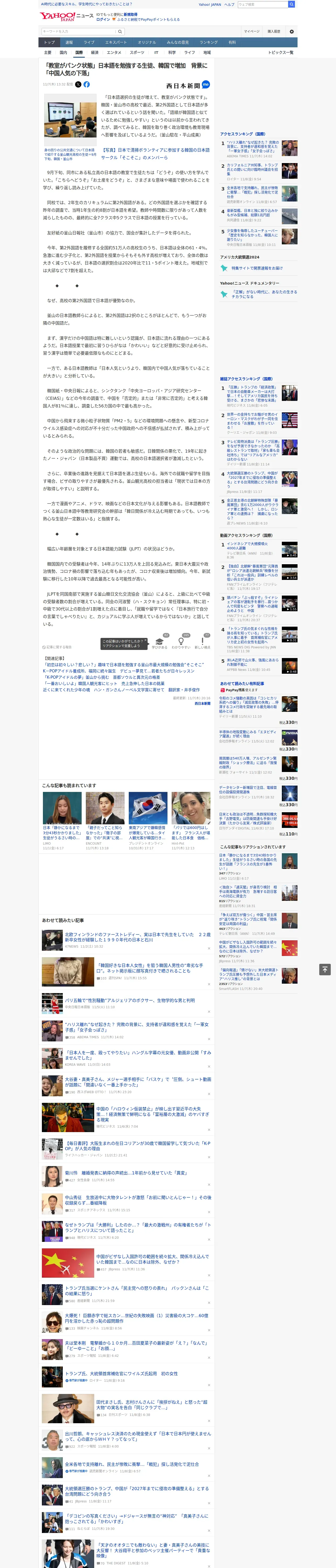
Task: Select the 科学 category
Action: coord(172,52)
